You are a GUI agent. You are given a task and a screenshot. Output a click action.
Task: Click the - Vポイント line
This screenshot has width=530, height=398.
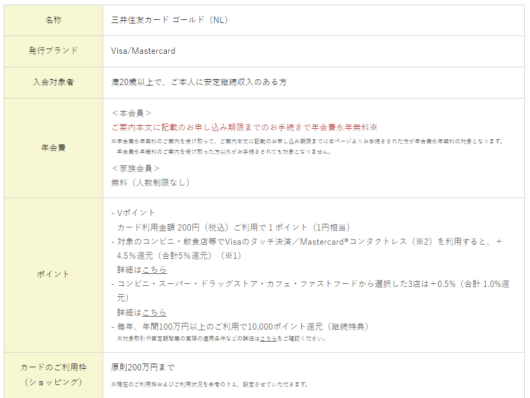[133, 213]
